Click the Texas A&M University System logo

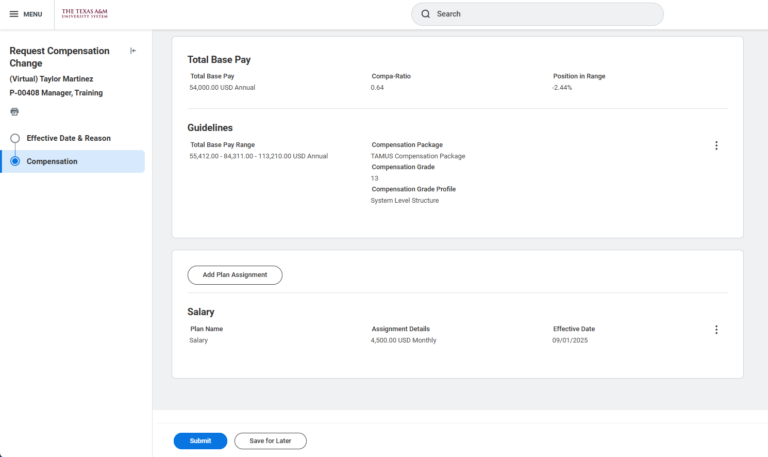tap(84, 13)
